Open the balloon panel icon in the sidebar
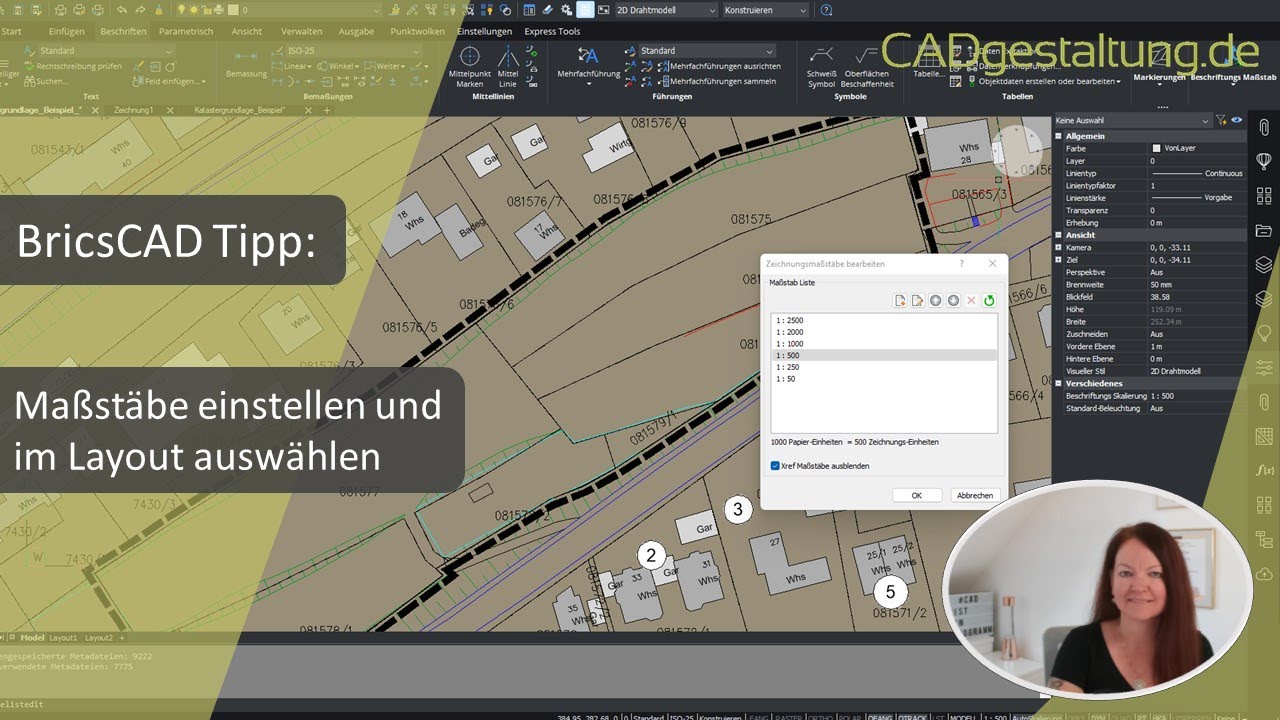Viewport: 1280px width, 720px height. pos(1264,161)
